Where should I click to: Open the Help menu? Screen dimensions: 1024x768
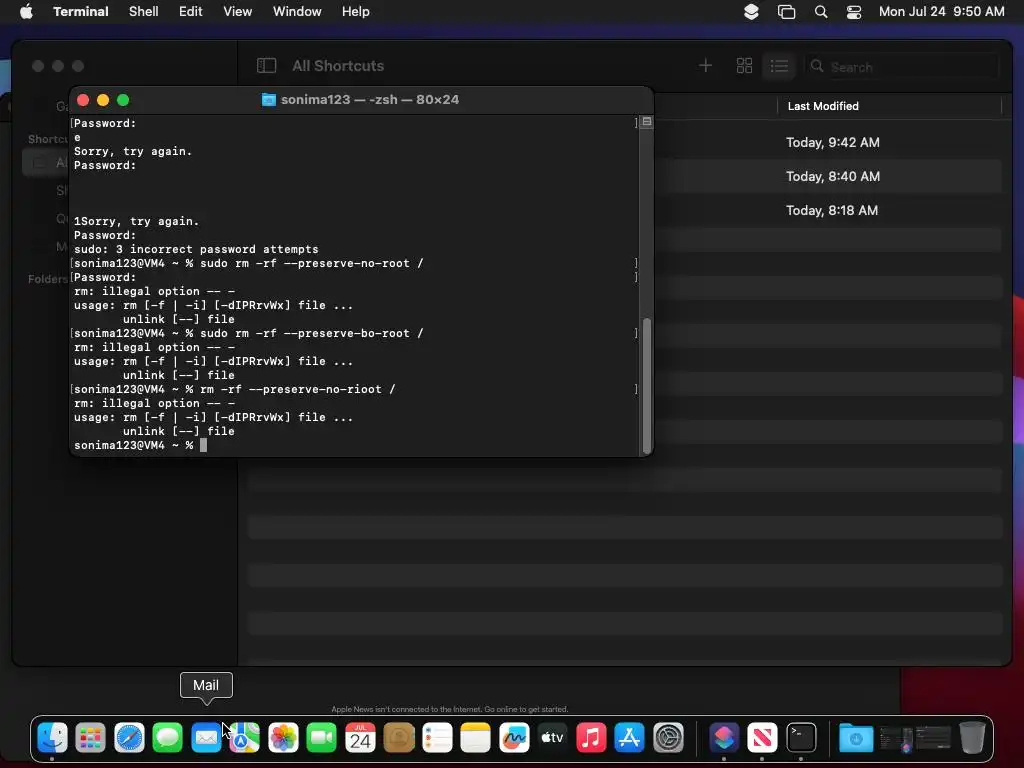[356, 12]
